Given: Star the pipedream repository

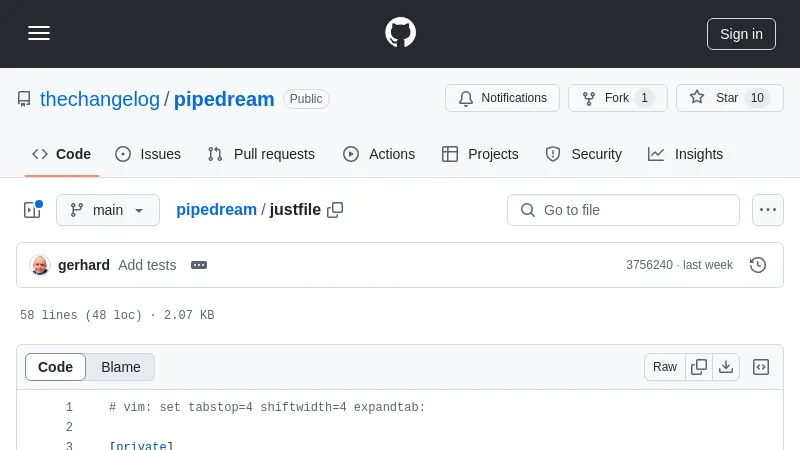Looking at the screenshot, I should 729,98.
